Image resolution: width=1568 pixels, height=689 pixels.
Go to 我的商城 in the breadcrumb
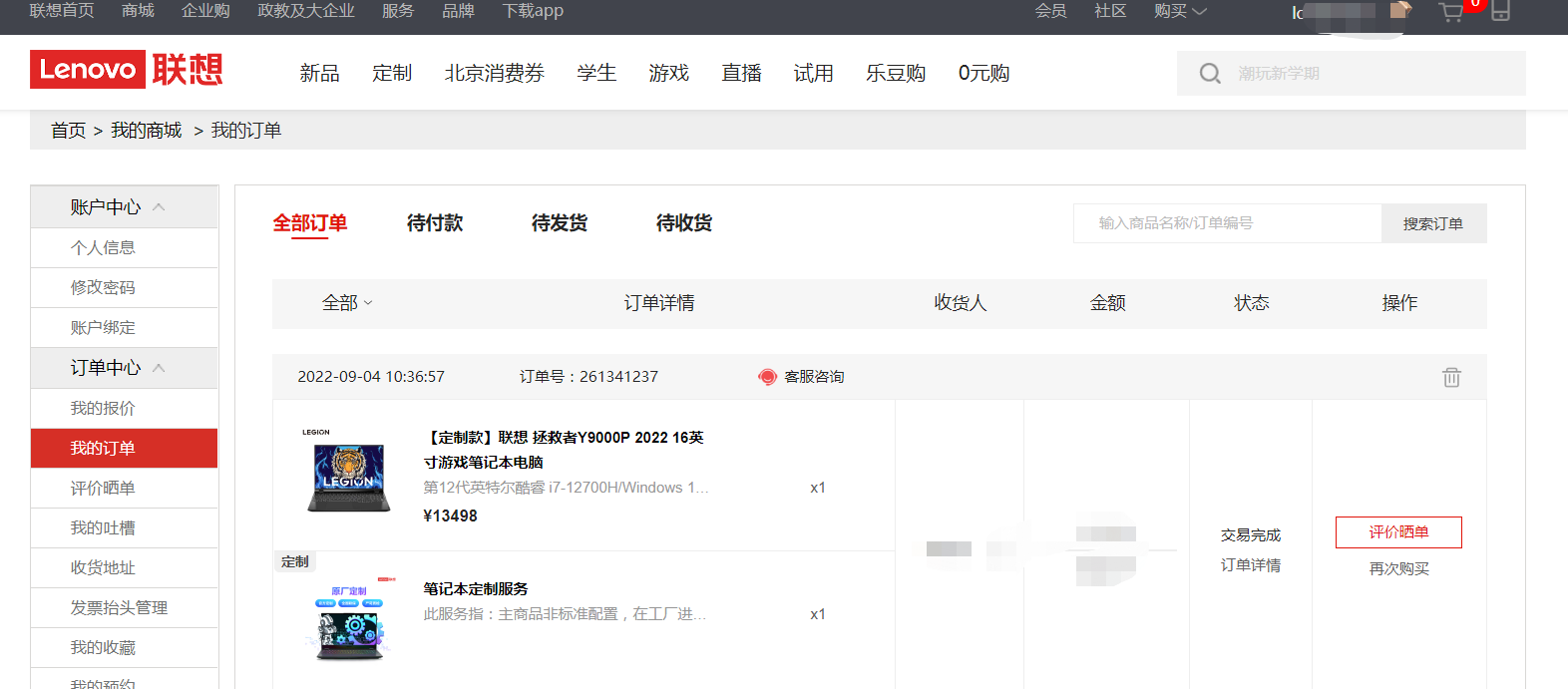146,131
